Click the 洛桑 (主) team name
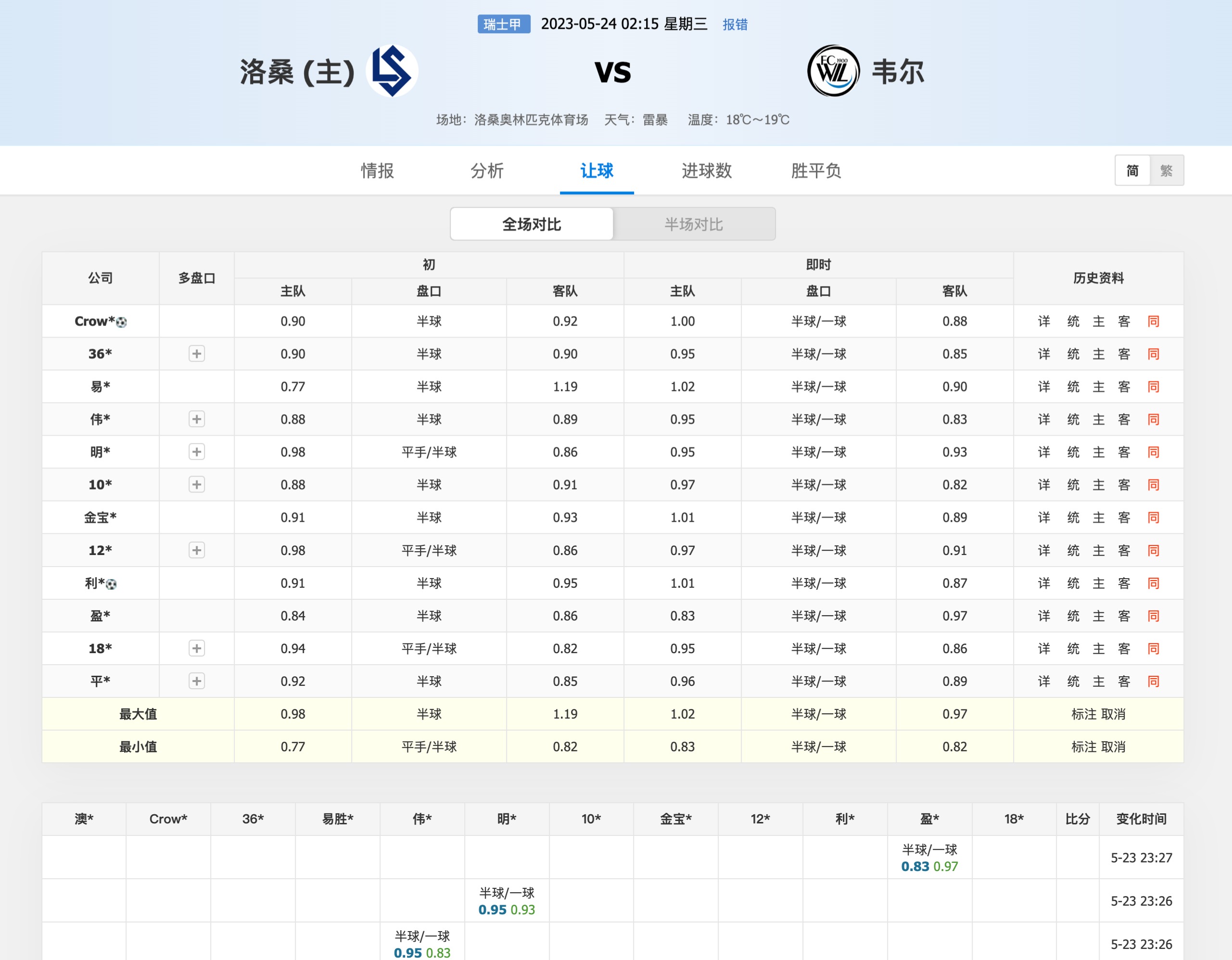This screenshot has width=1232, height=960. coord(297,72)
